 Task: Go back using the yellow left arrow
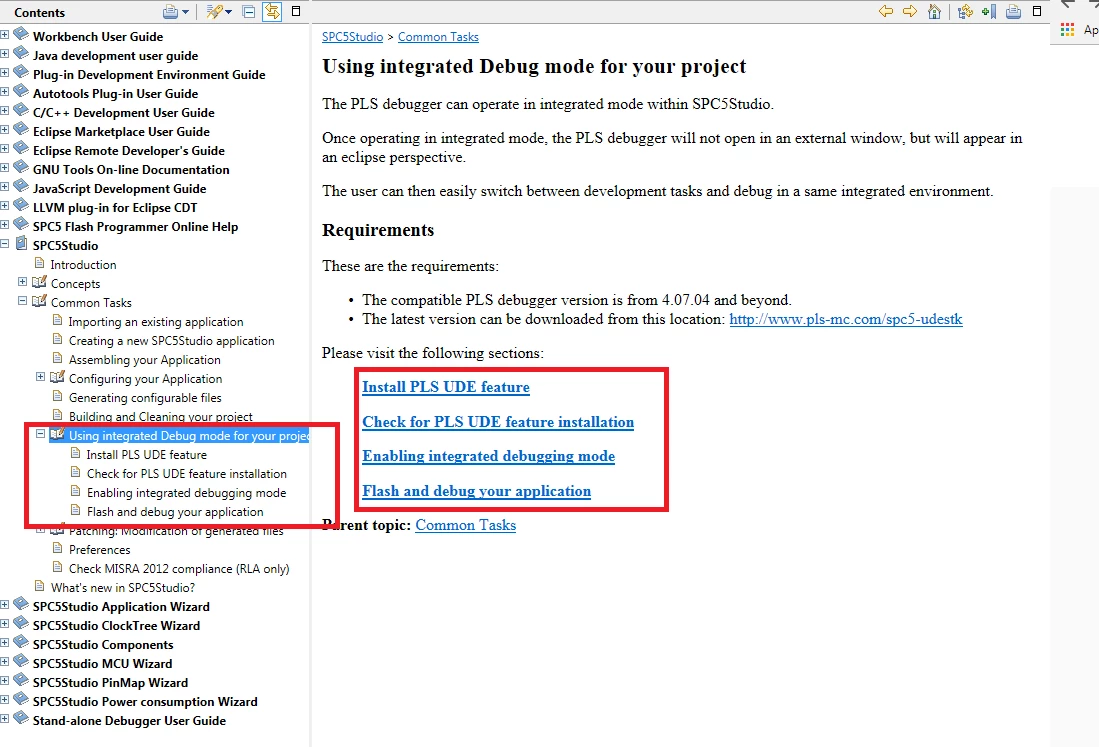click(x=886, y=11)
